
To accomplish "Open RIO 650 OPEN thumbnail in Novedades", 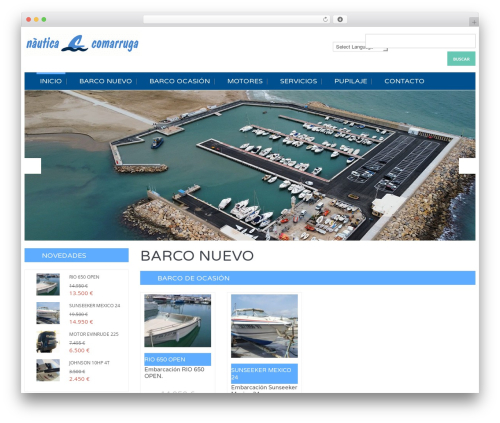I will click(x=48, y=284).
